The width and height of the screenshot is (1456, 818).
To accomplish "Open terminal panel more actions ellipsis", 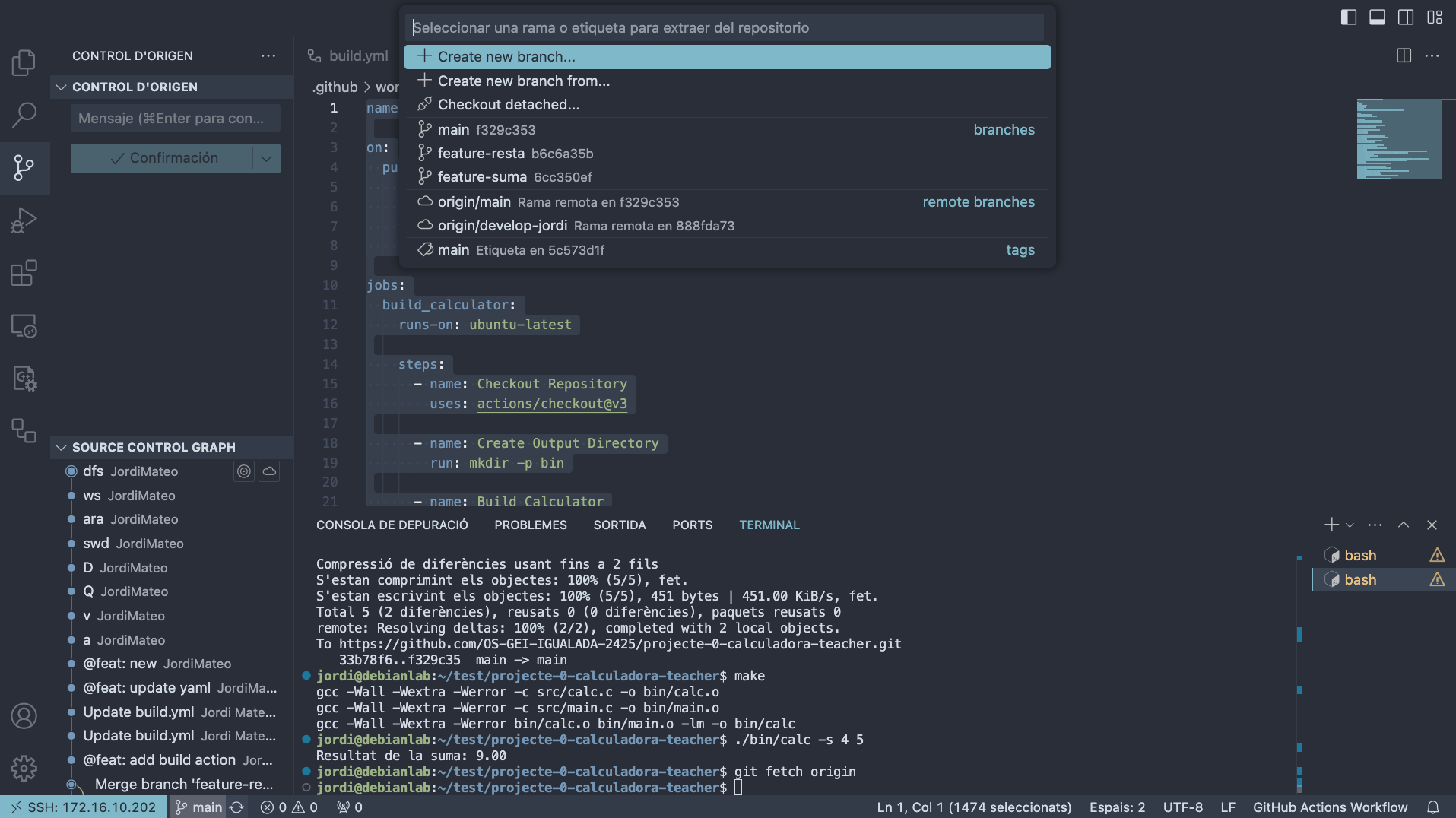I will pos(1375,525).
